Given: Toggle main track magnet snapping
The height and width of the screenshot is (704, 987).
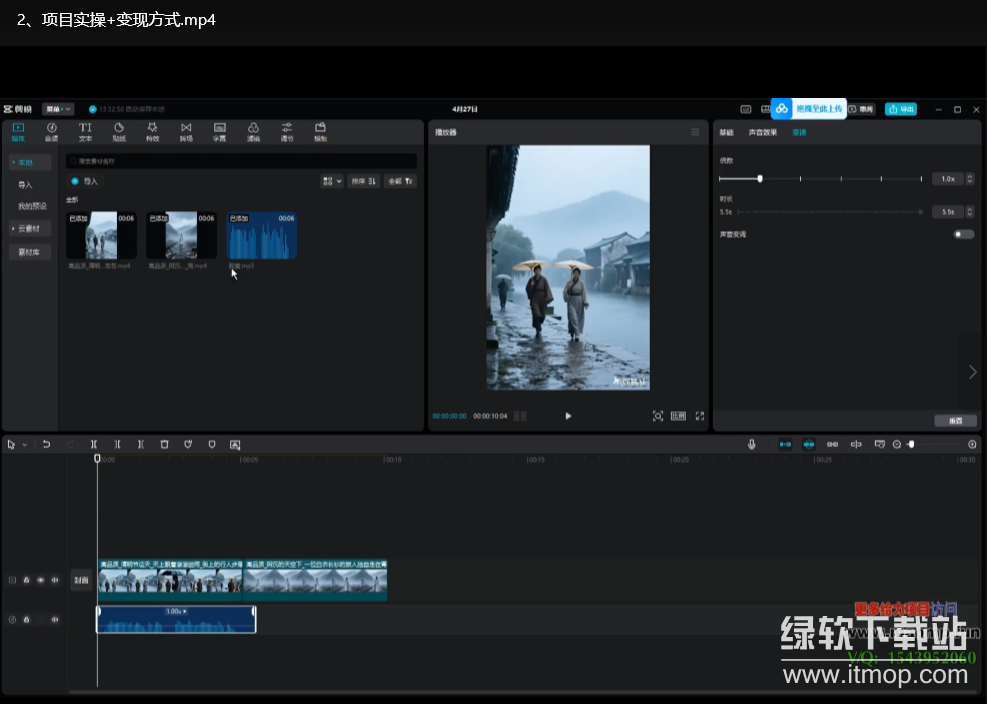Looking at the screenshot, I should [786, 445].
